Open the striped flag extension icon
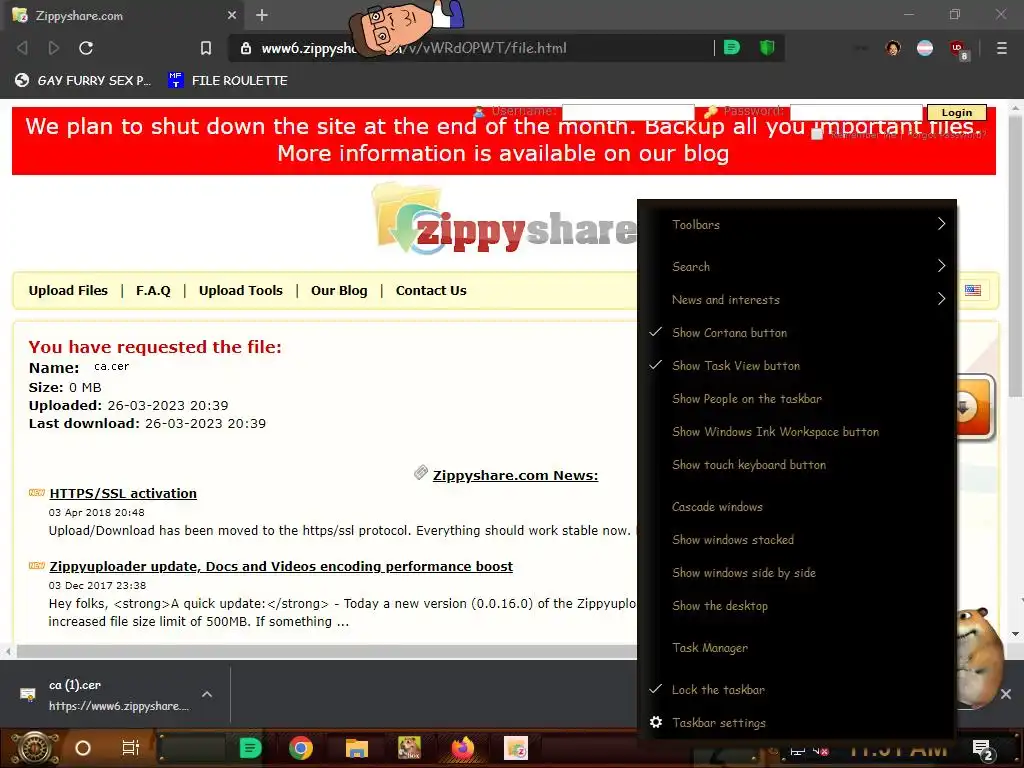Viewport: 1024px width, 768px height. click(925, 48)
